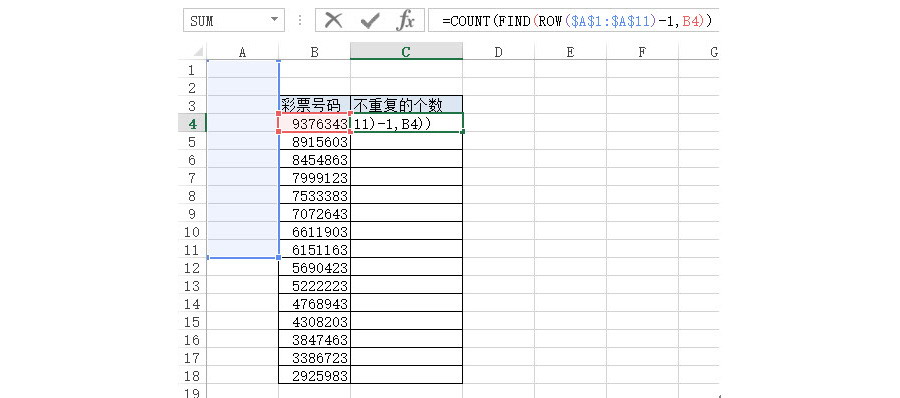Select row 13 header
The image size is (900, 398).
(x=192, y=285)
